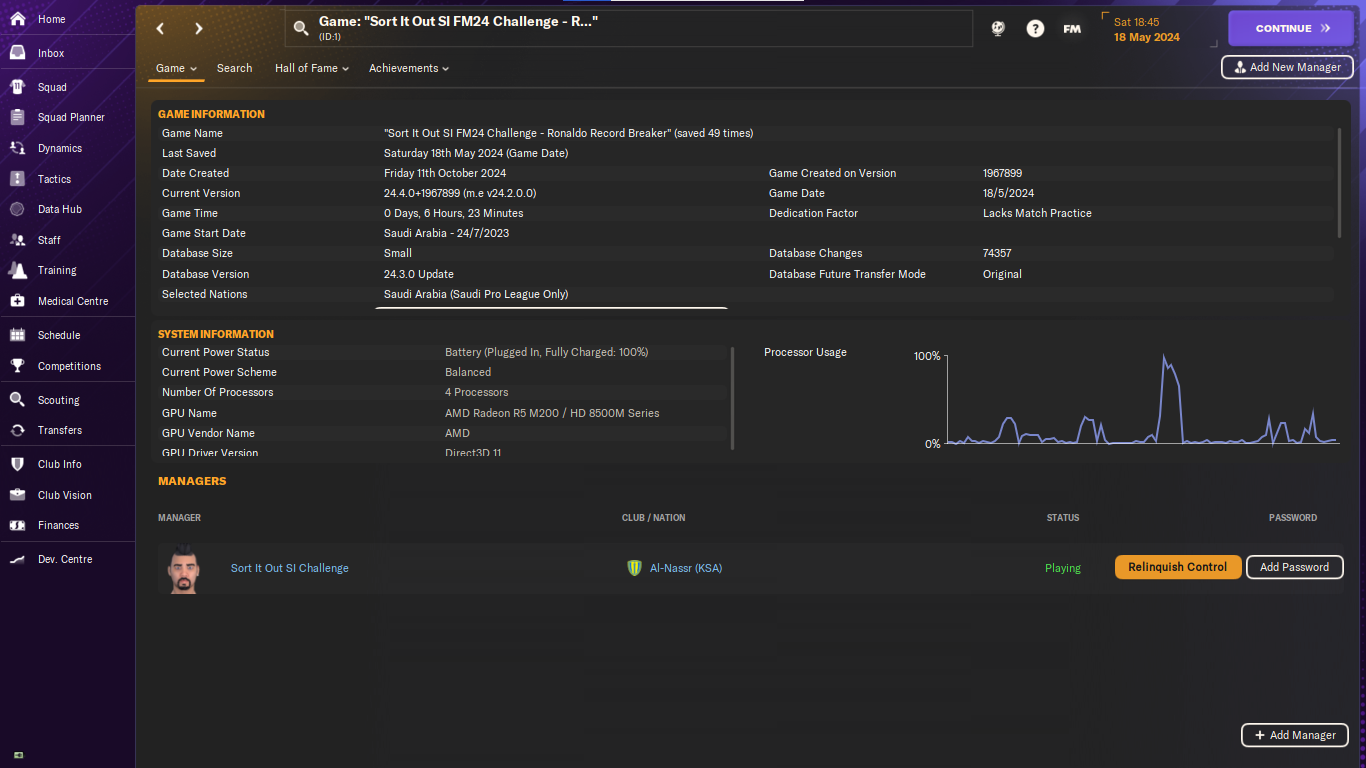Open Data Hub icon
This screenshot has height=768, width=1366.
(18, 209)
